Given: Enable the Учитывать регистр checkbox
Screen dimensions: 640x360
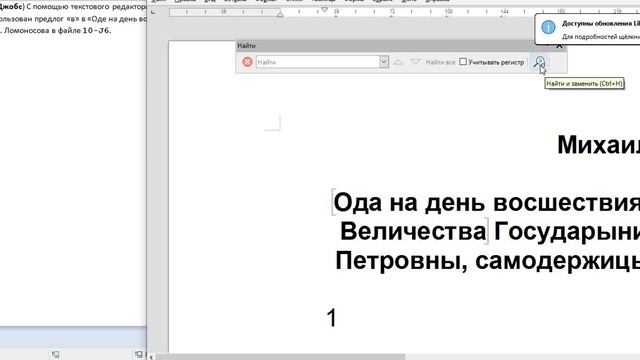Looking at the screenshot, I should (463, 62).
